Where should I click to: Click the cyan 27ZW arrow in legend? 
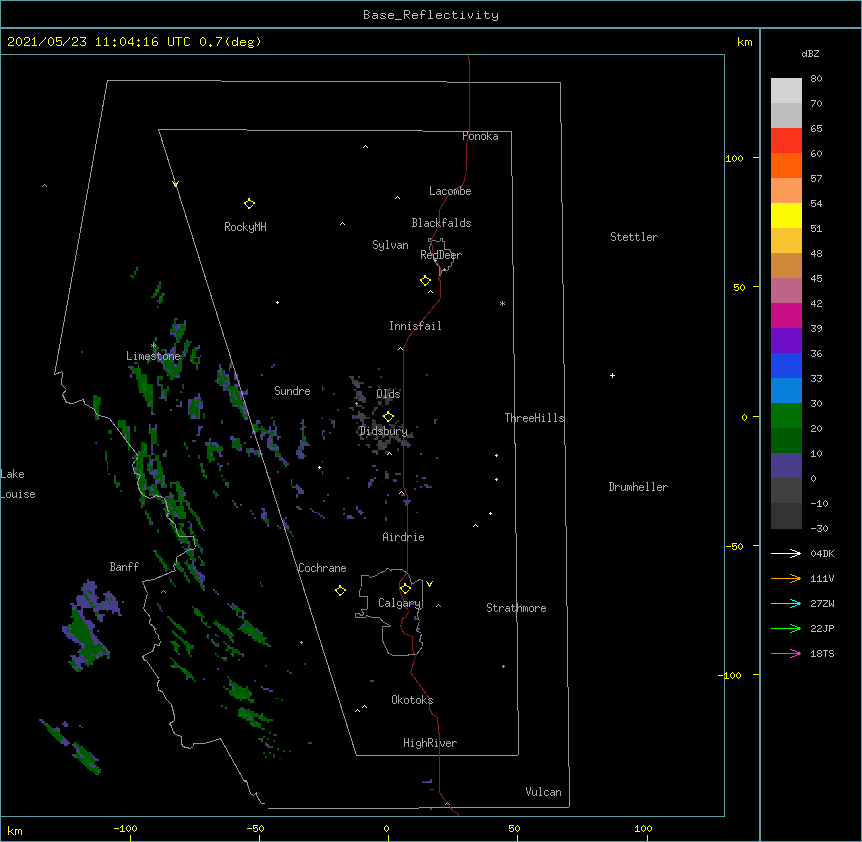(x=786, y=603)
